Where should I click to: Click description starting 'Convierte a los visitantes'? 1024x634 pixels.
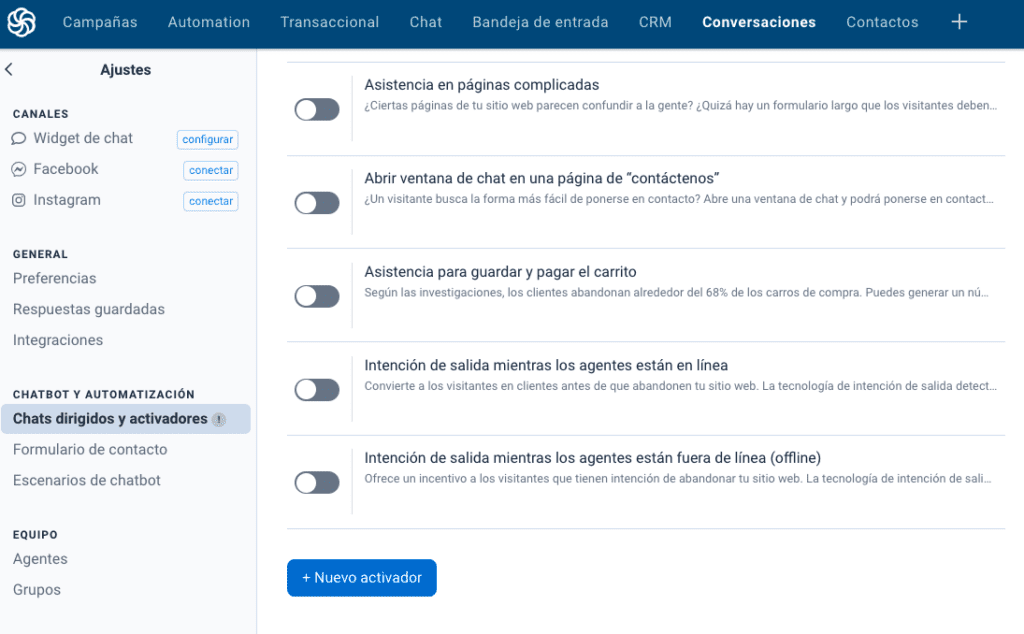coord(680,386)
